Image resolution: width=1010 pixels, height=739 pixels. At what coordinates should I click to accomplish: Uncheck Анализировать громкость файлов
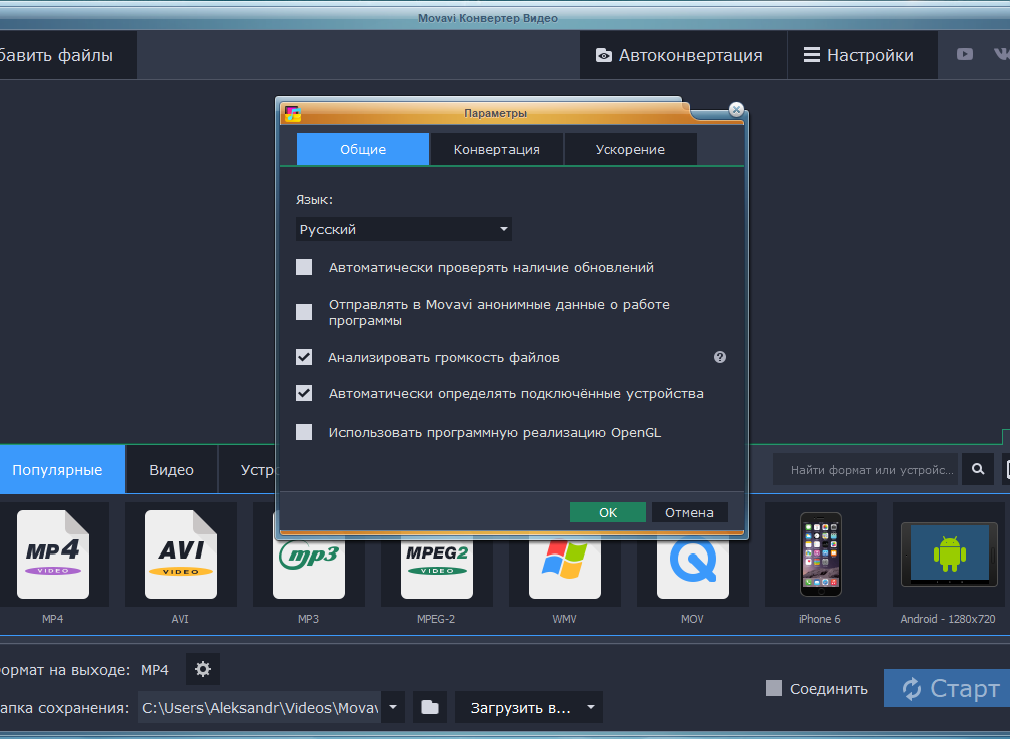[304, 357]
